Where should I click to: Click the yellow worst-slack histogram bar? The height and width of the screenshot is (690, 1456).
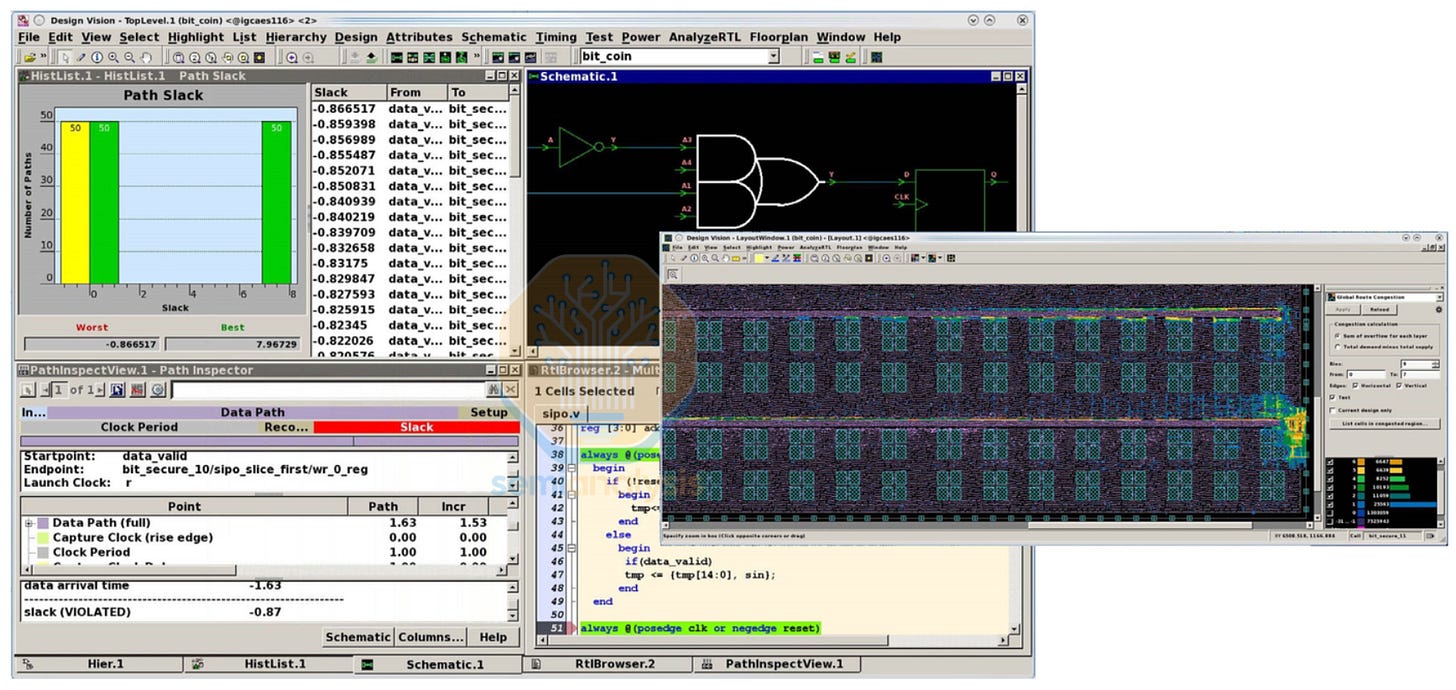[x=75, y=201]
